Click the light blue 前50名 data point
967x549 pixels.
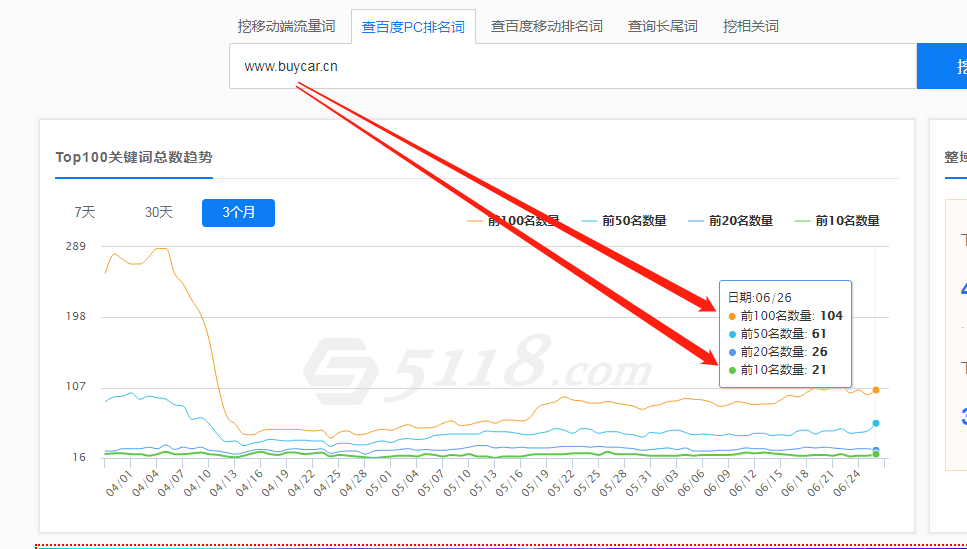click(x=876, y=423)
